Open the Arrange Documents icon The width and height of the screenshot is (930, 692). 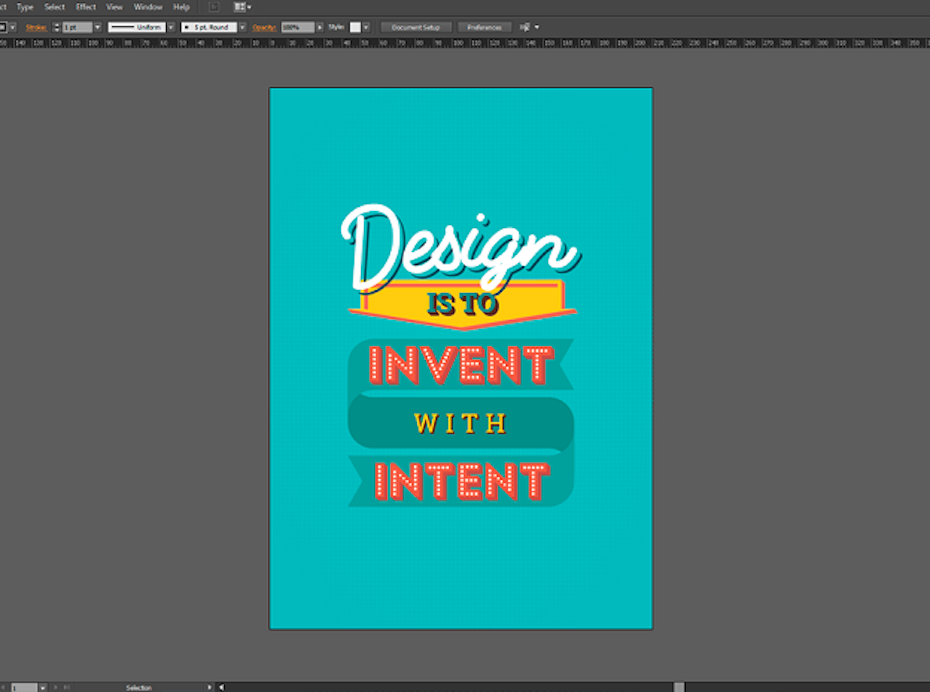[x=241, y=7]
